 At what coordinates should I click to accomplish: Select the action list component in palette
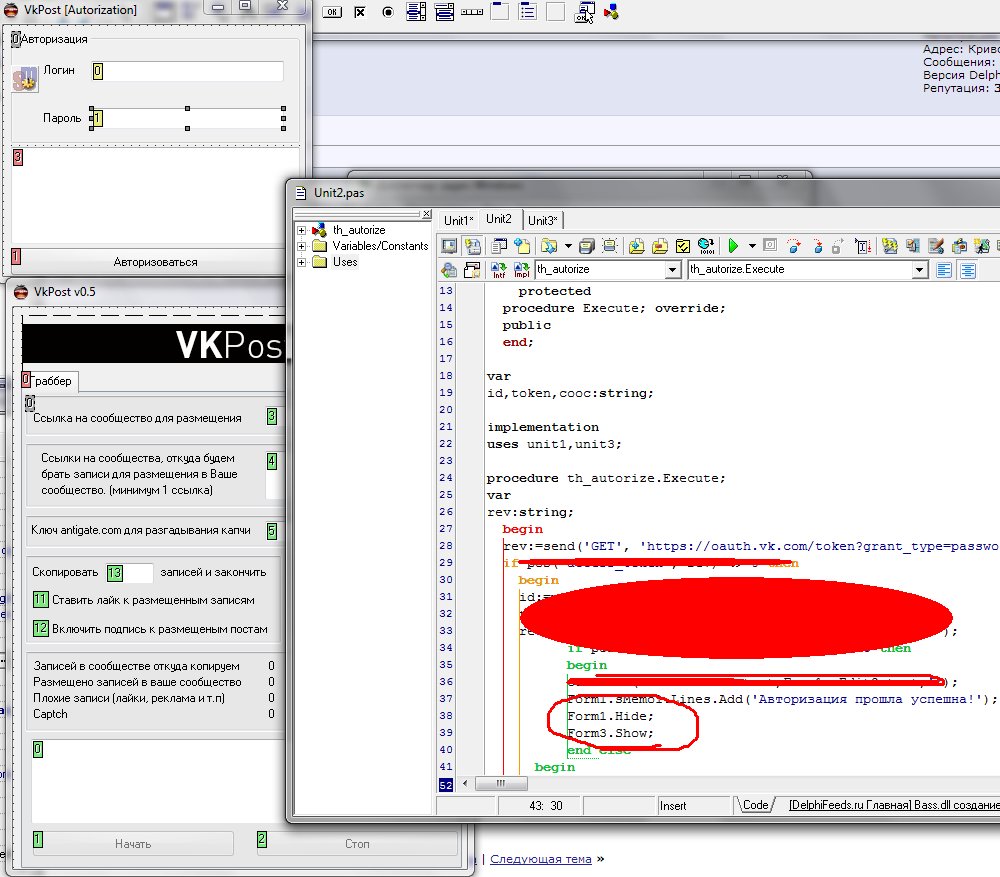[584, 12]
